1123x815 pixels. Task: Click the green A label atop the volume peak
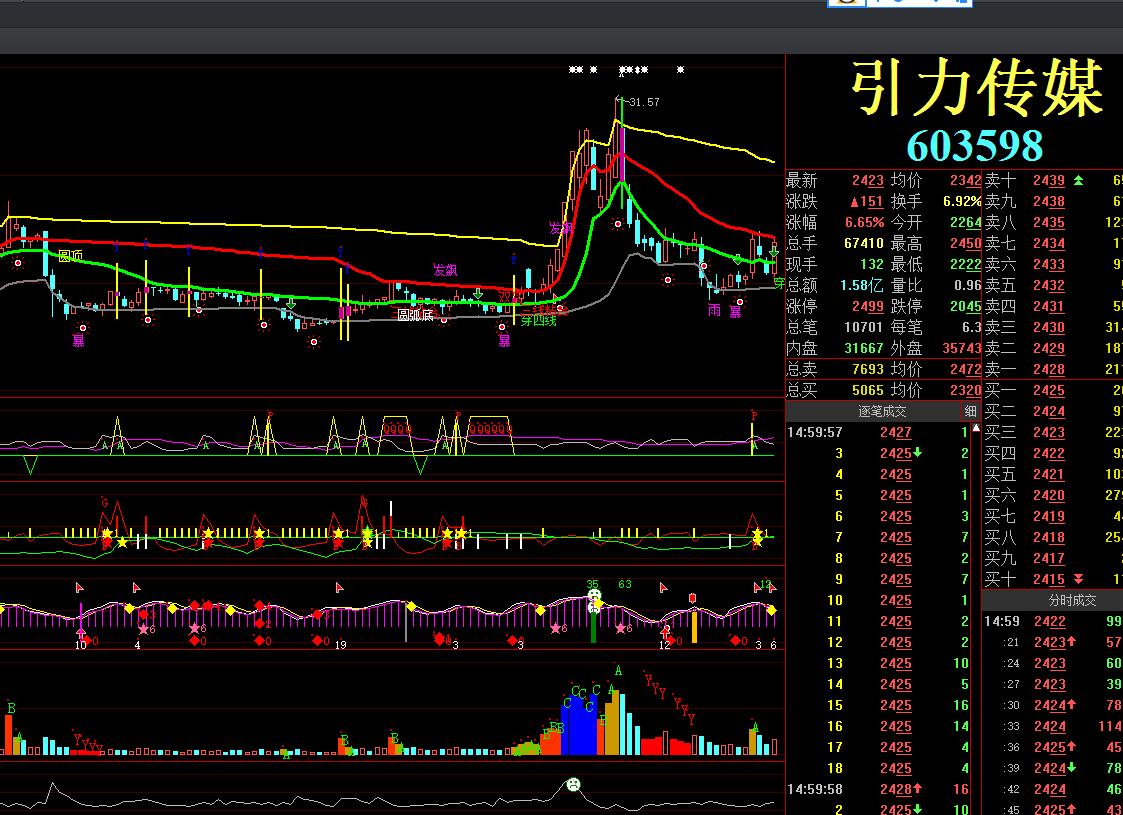click(x=618, y=671)
